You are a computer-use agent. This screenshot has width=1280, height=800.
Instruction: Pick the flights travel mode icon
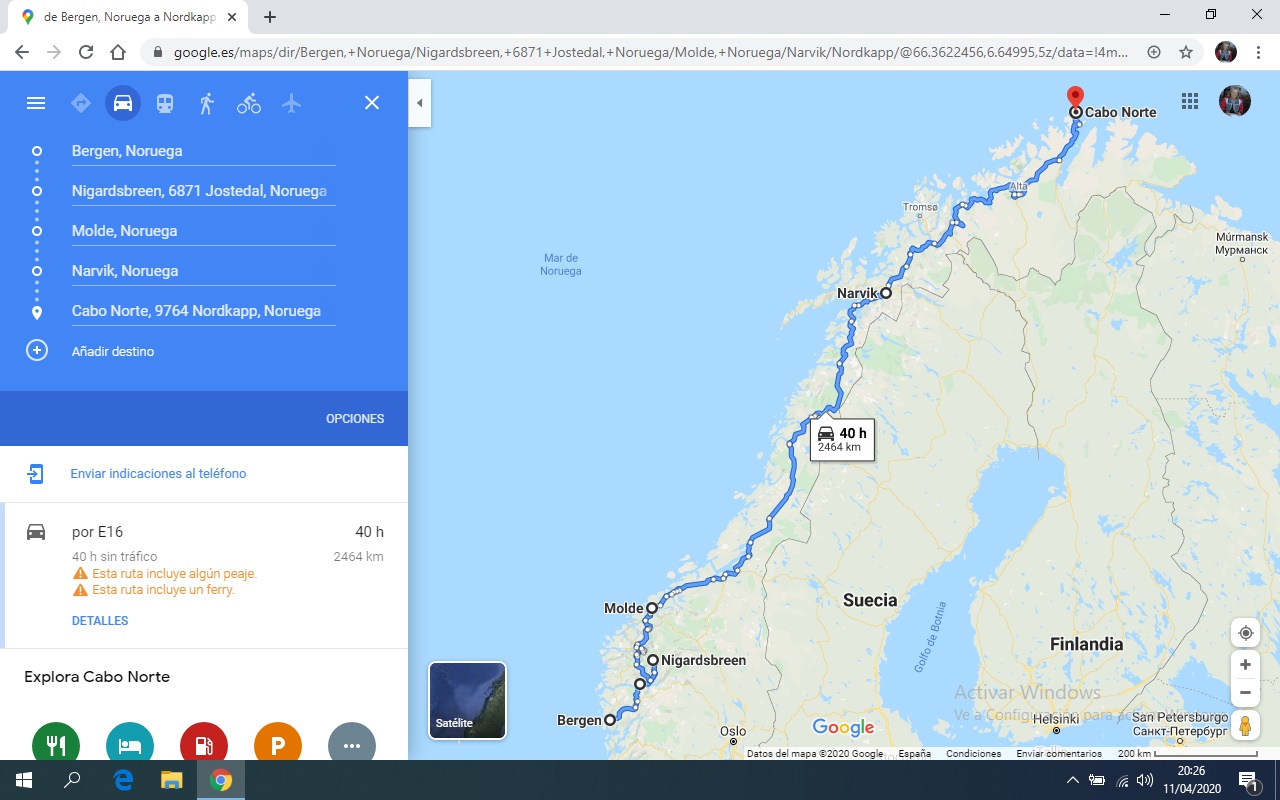pos(291,103)
